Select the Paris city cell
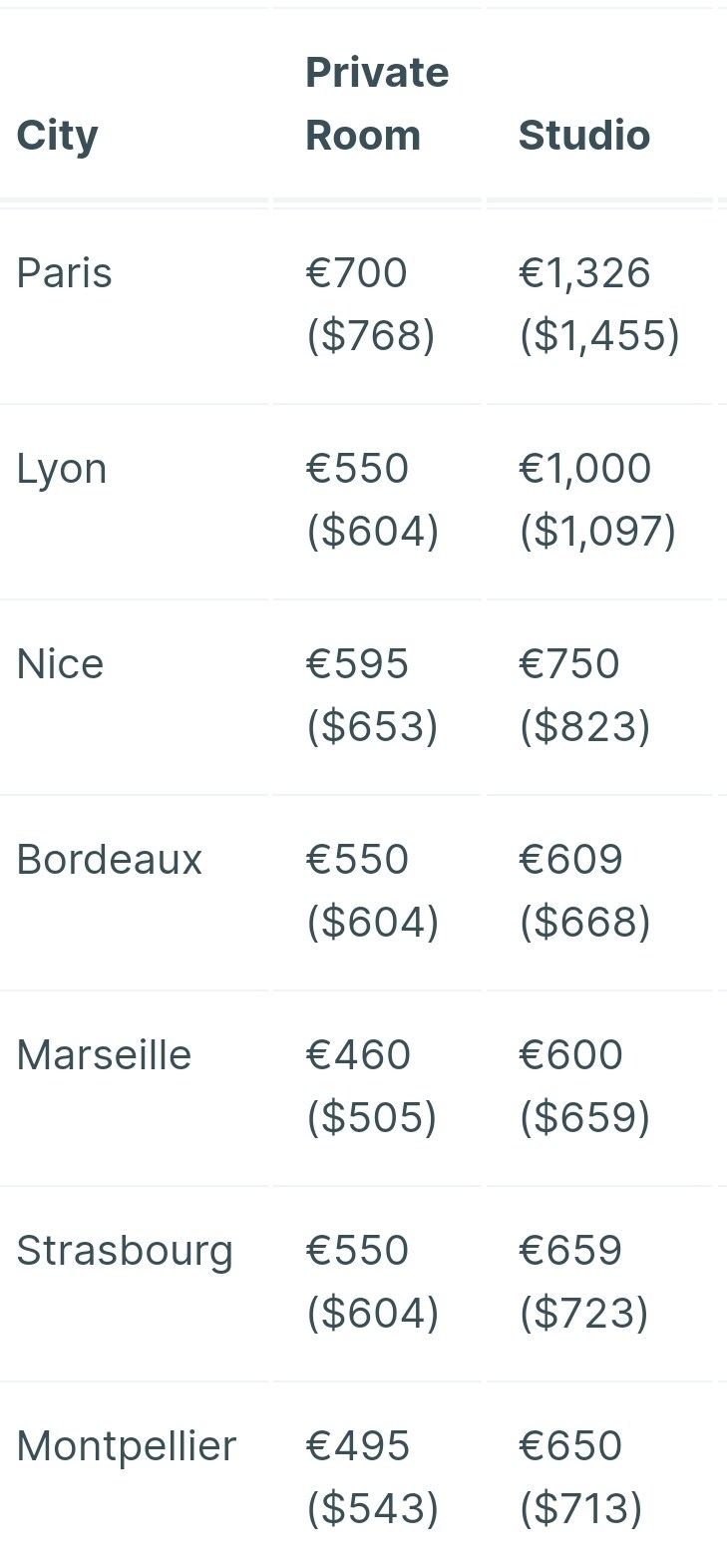 click(x=64, y=273)
